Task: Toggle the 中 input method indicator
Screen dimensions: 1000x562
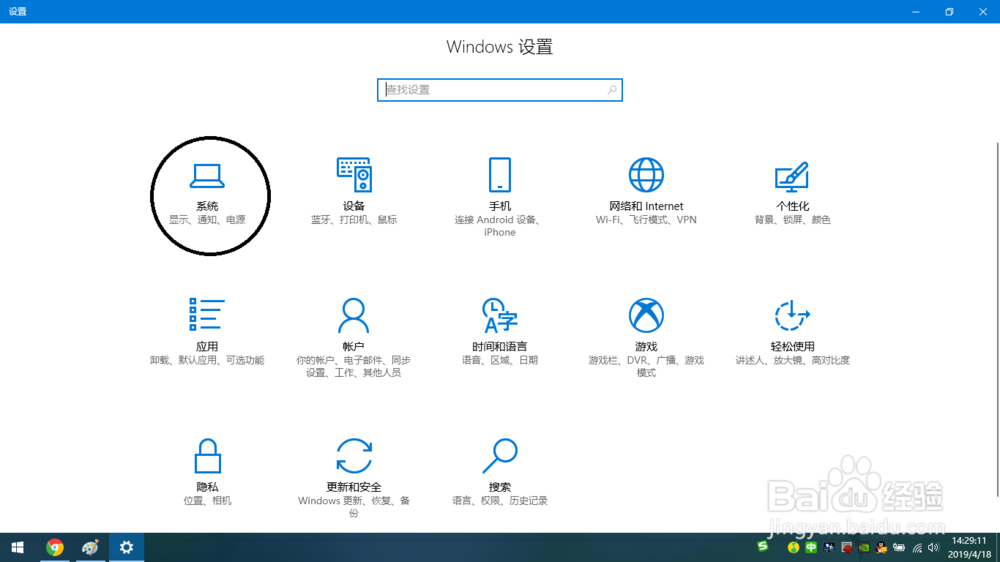Action: [x=811, y=547]
